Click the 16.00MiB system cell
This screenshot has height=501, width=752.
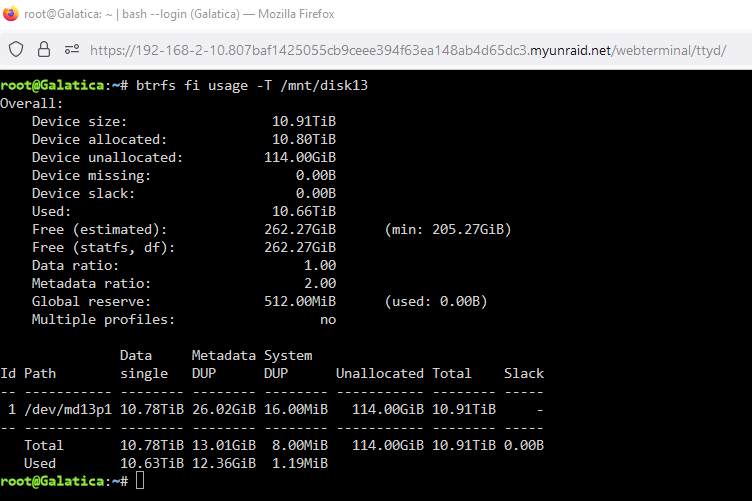pos(296,409)
